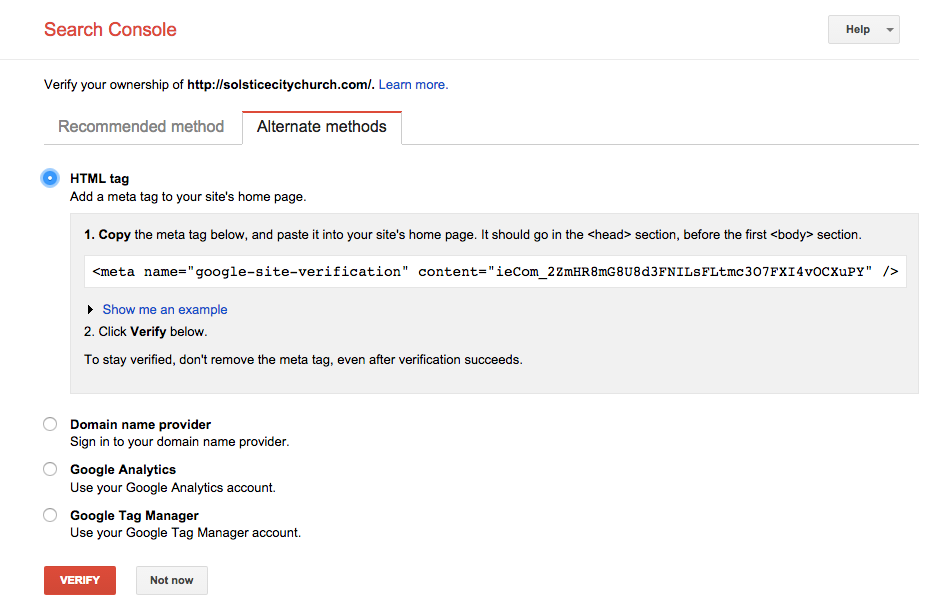Open the Show me an example link
This screenshot has width=952, height=601.
(165, 310)
